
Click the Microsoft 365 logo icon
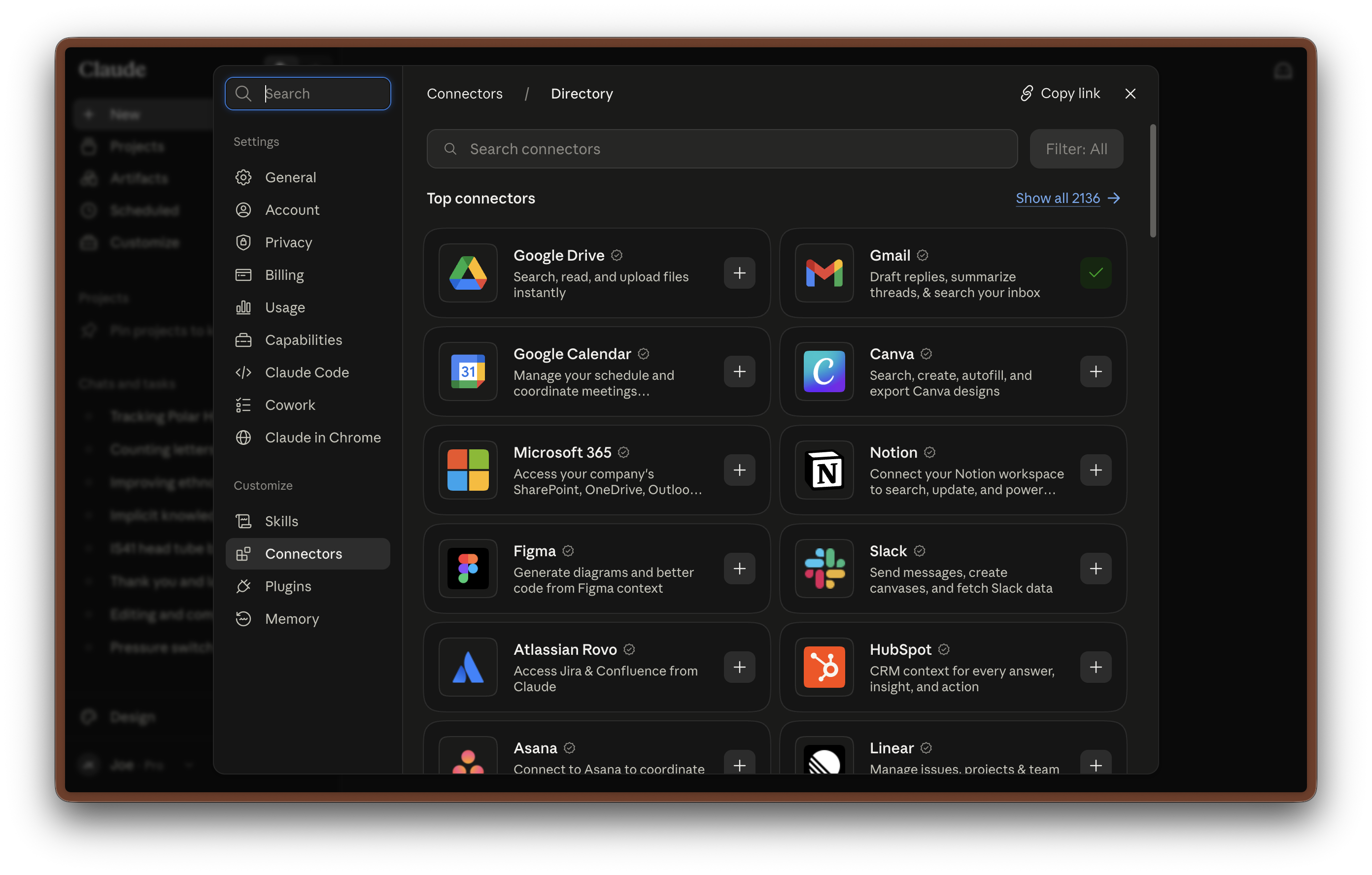pyautogui.click(x=468, y=470)
